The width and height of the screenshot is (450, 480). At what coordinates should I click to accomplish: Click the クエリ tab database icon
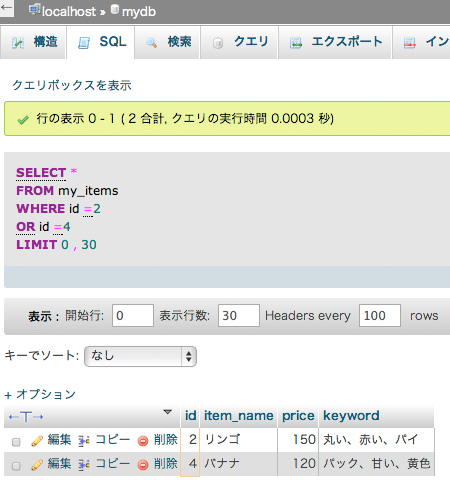point(218,43)
